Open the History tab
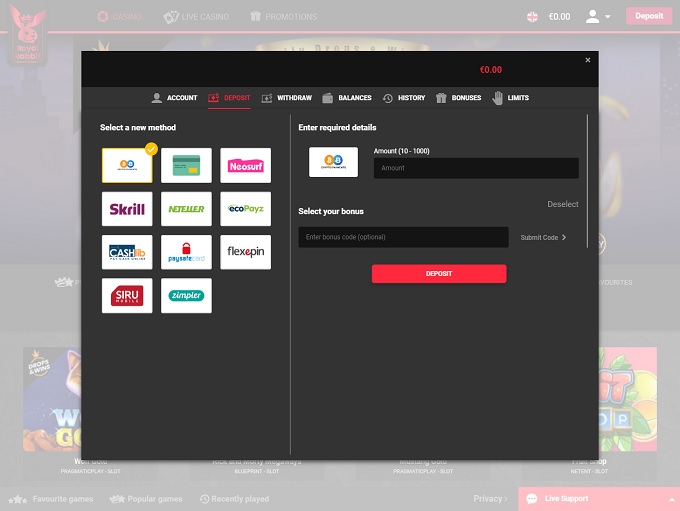This screenshot has height=511, width=680. pos(404,98)
